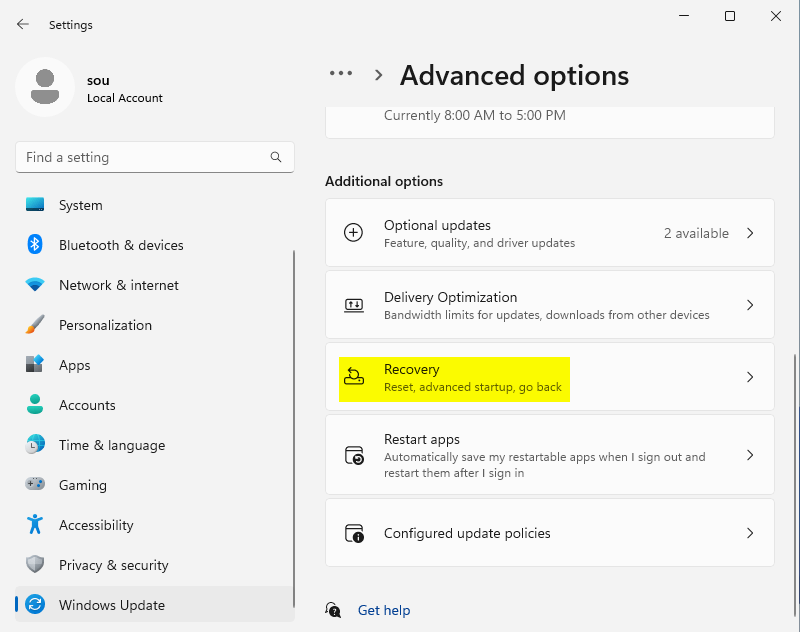Click the Local Account label

point(124,98)
